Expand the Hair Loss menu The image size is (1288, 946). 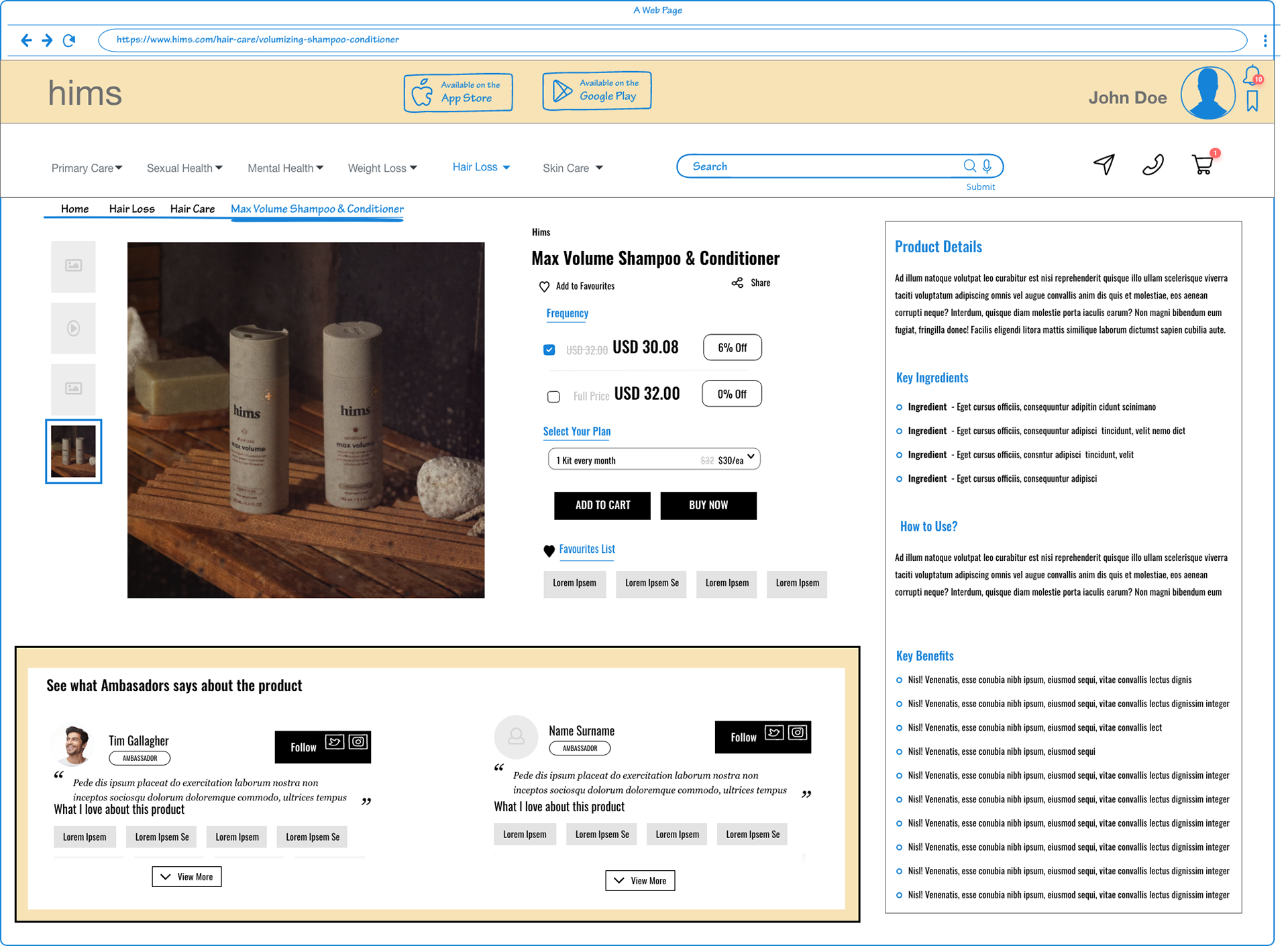[481, 167]
